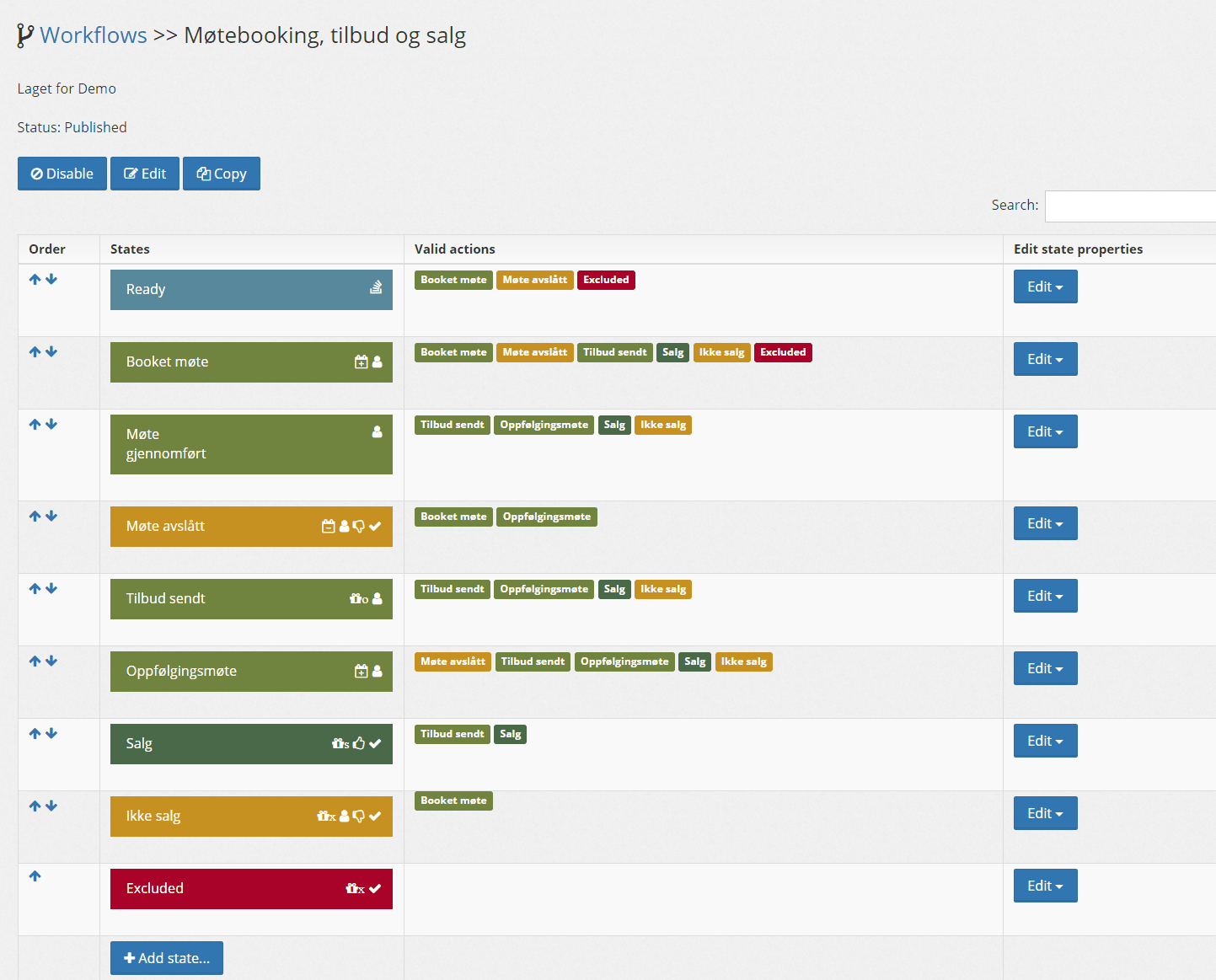The height and width of the screenshot is (980, 1216).
Task: Click thumbs-down icon in Møte avslått state
Action: (359, 526)
